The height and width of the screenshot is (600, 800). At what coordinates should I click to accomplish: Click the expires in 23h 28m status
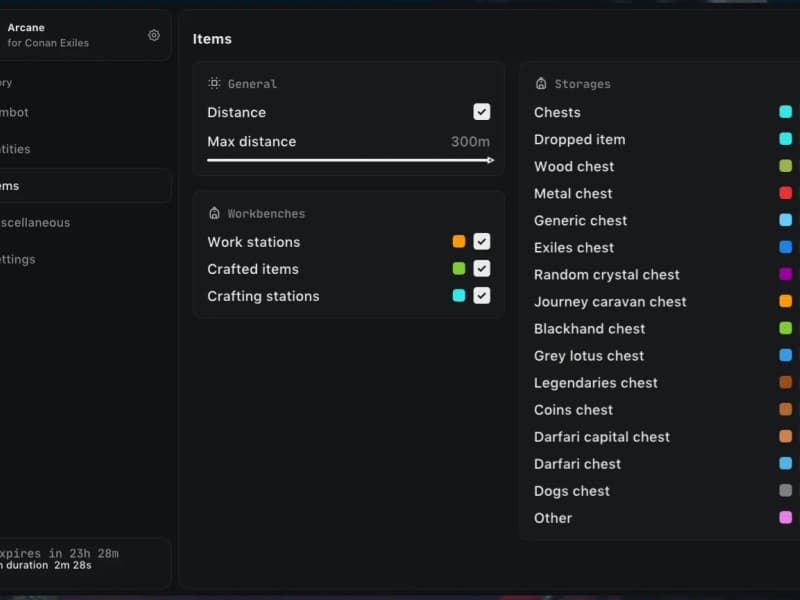click(x=59, y=554)
